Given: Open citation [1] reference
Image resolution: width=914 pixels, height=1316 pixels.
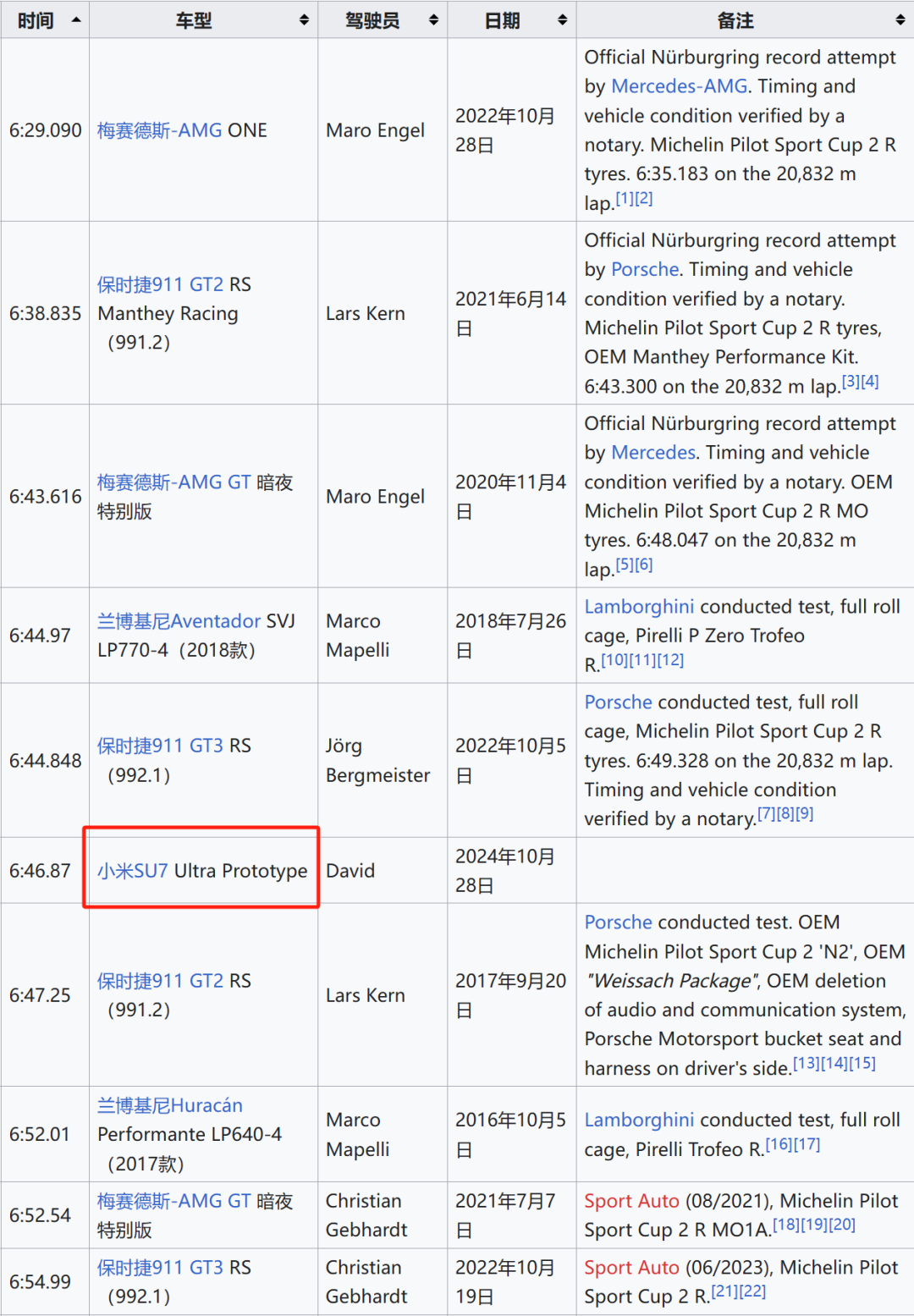Looking at the screenshot, I should [625, 199].
